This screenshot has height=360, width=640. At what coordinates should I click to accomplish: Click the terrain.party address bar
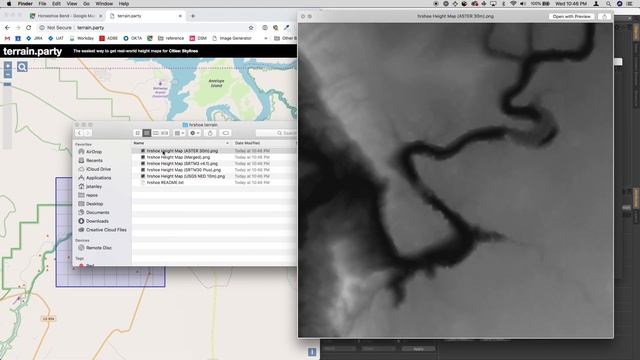pos(143,28)
